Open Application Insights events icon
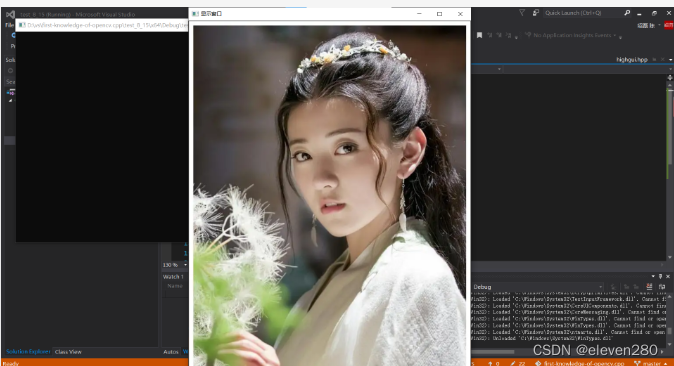Image resolution: width=674 pixels, height=366 pixels. tap(528, 35)
